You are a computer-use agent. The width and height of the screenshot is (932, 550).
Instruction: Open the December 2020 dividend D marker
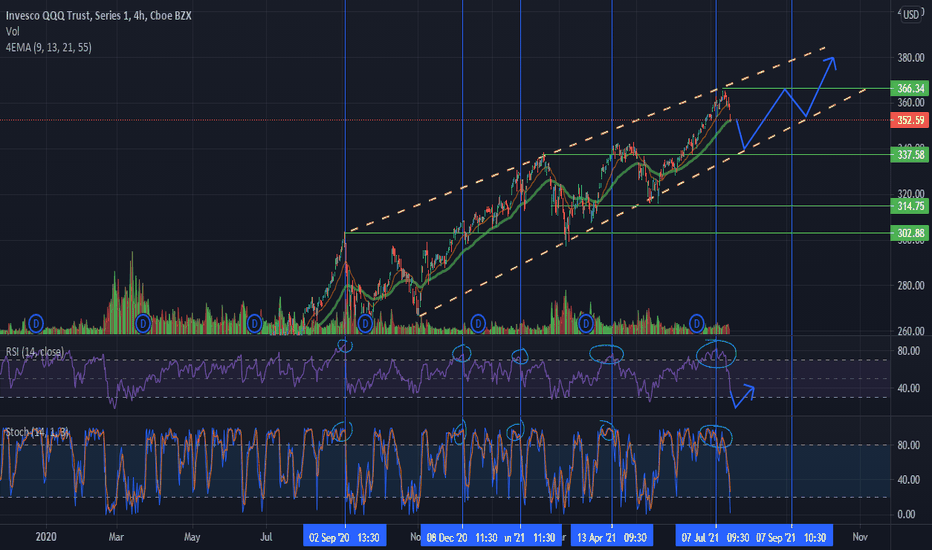pos(478,323)
